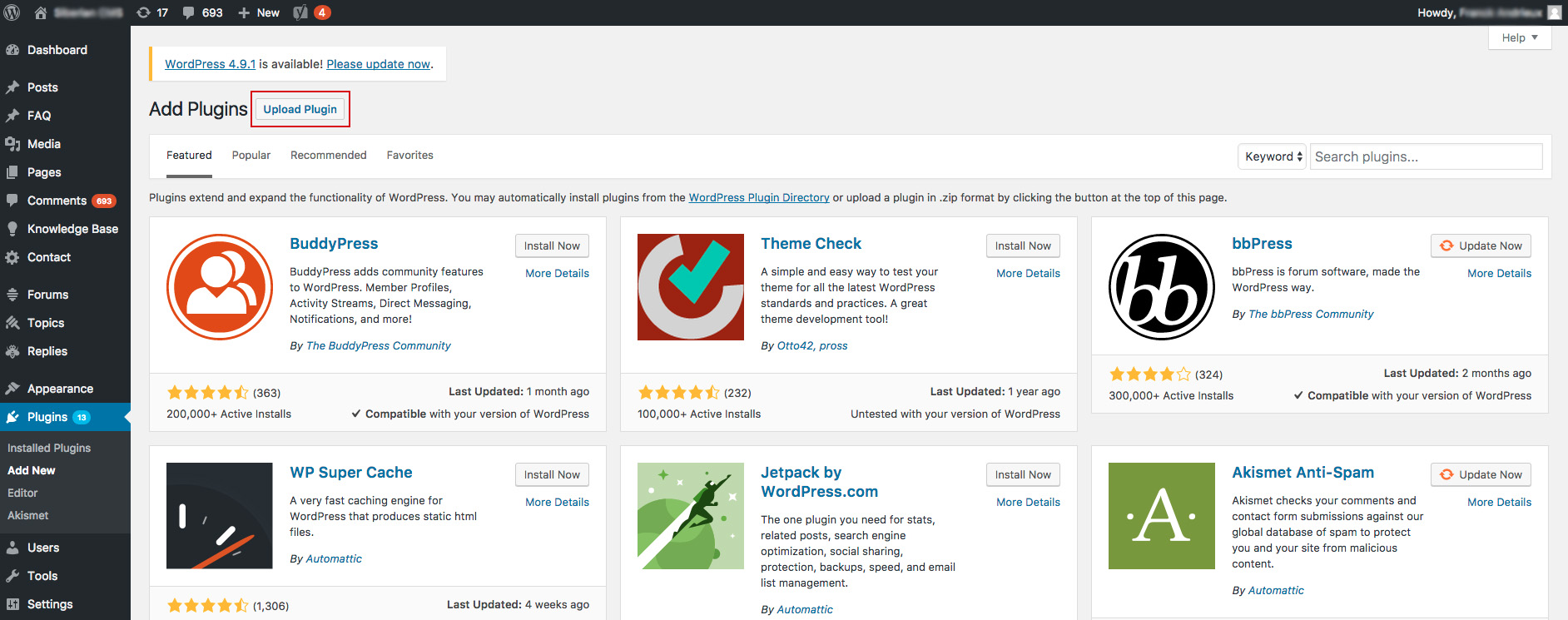This screenshot has height=620, width=1568.
Task: Switch to the Recommended plugins tab
Action: (x=328, y=156)
